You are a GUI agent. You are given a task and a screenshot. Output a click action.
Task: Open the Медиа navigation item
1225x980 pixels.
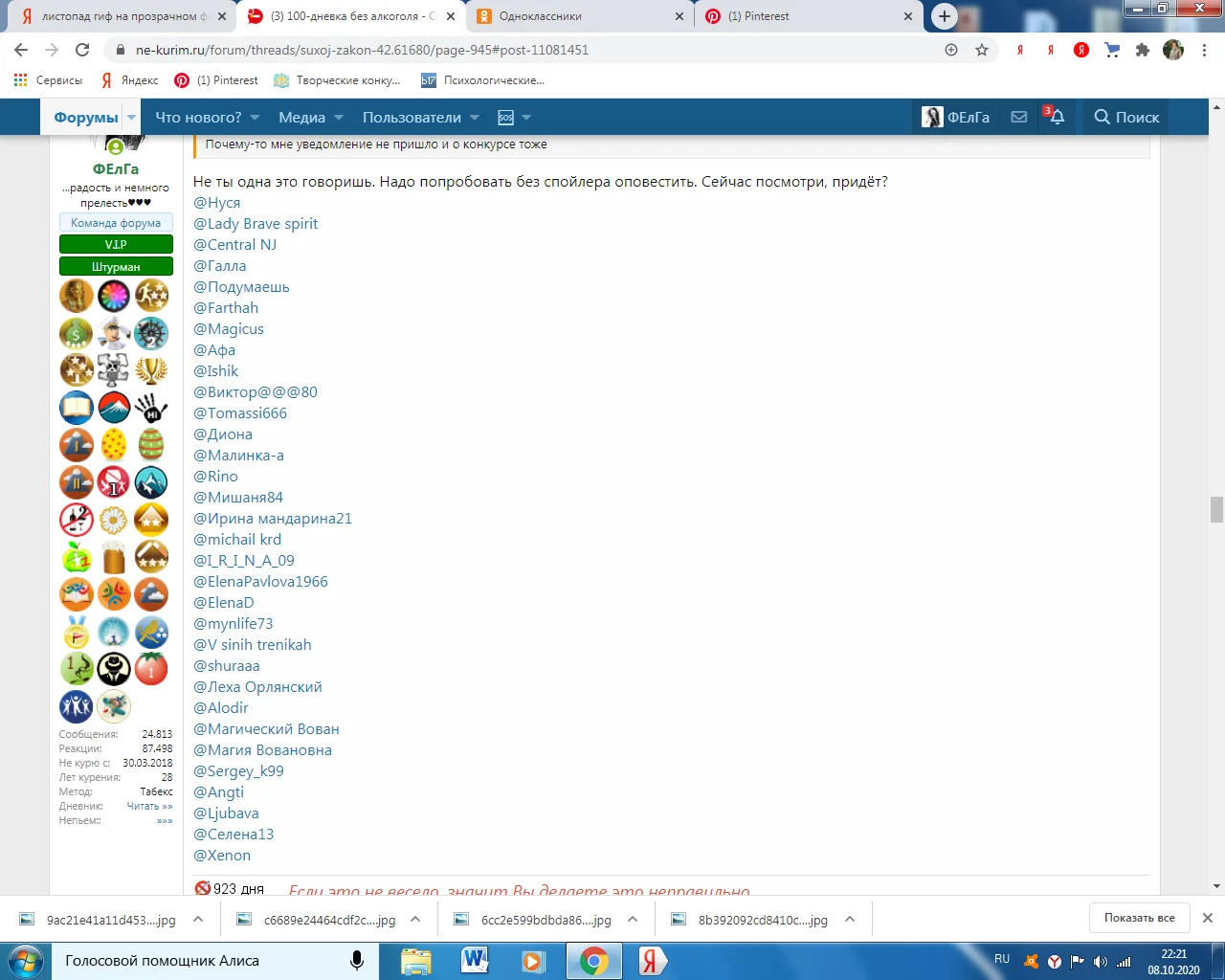pyautogui.click(x=301, y=118)
